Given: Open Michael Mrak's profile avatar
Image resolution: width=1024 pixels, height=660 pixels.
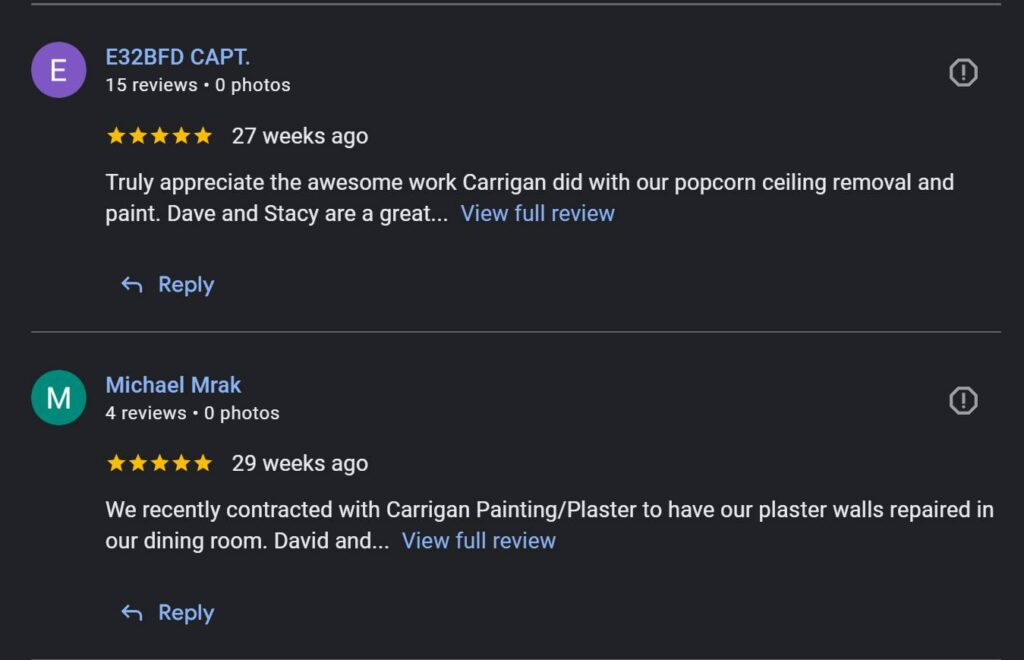Looking at the screenshot, I should coord(58,398).
